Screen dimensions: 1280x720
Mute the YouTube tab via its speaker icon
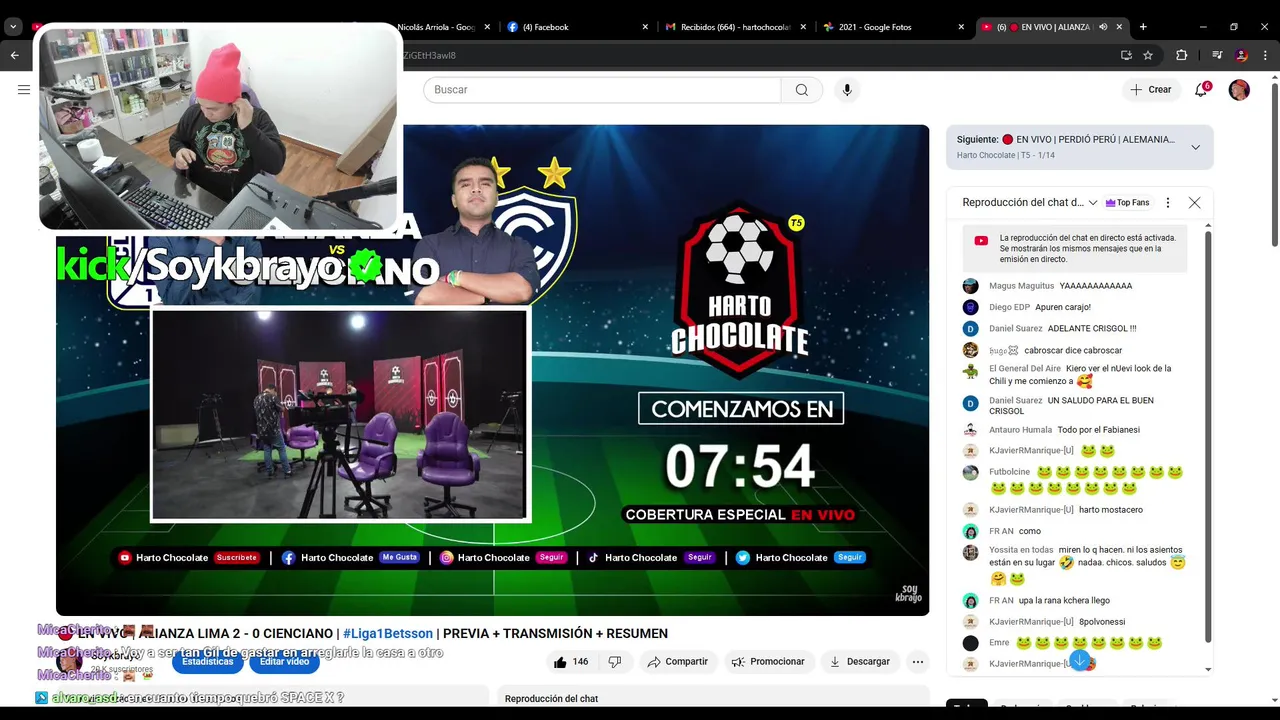pos(1103,27)
